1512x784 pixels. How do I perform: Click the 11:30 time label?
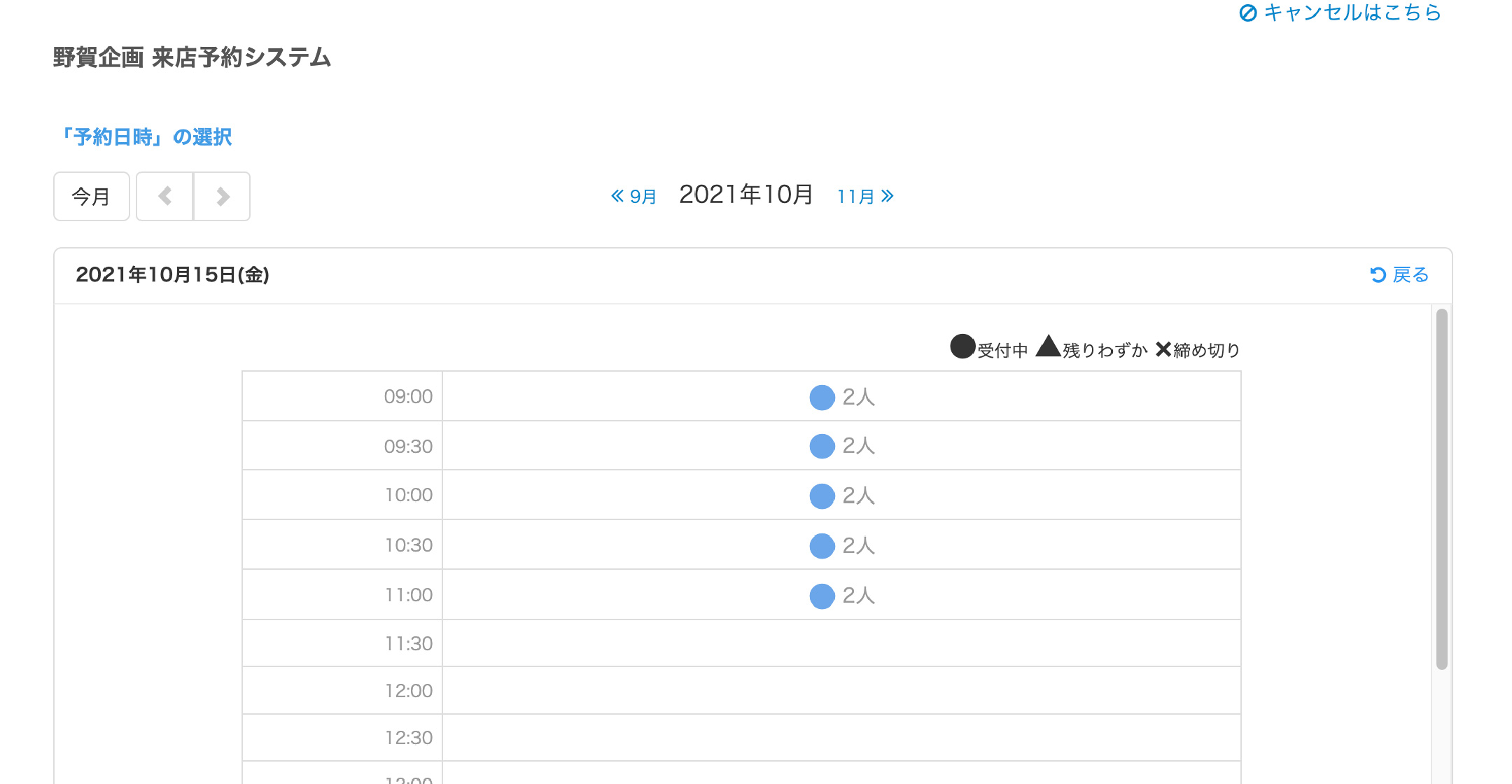point(409,644)
